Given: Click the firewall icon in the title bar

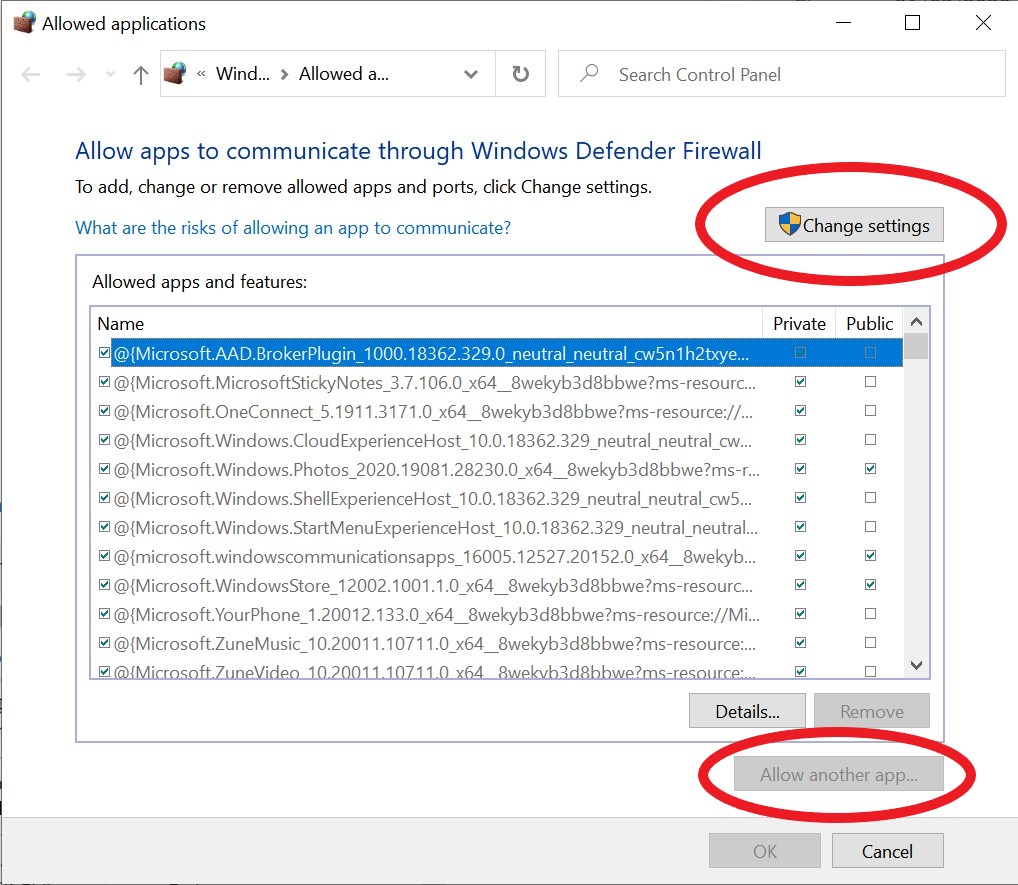Looking at the screenshot, I should click(24, 23).
